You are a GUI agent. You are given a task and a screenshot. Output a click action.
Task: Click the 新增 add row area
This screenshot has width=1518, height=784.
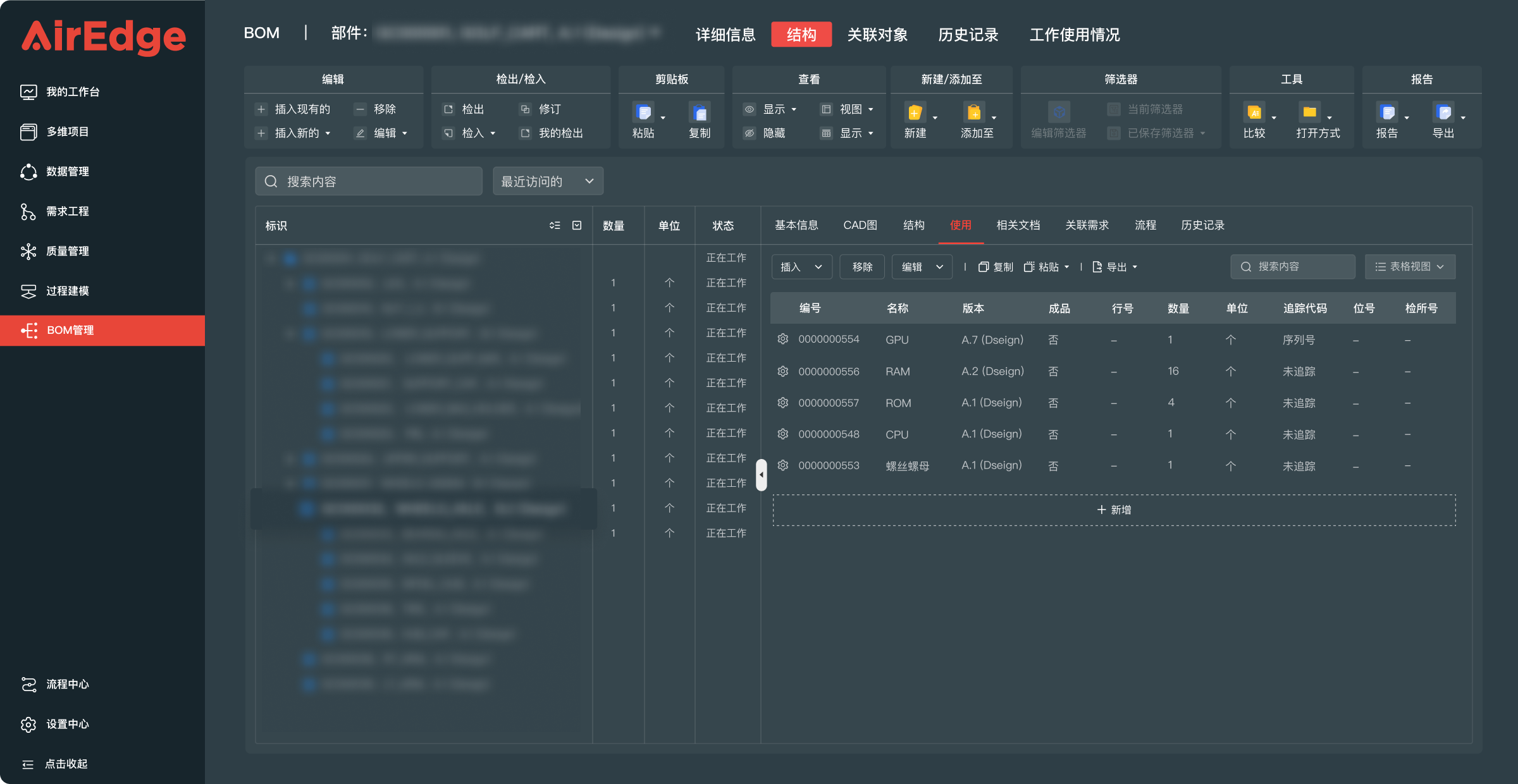[x=1114, y=510]
